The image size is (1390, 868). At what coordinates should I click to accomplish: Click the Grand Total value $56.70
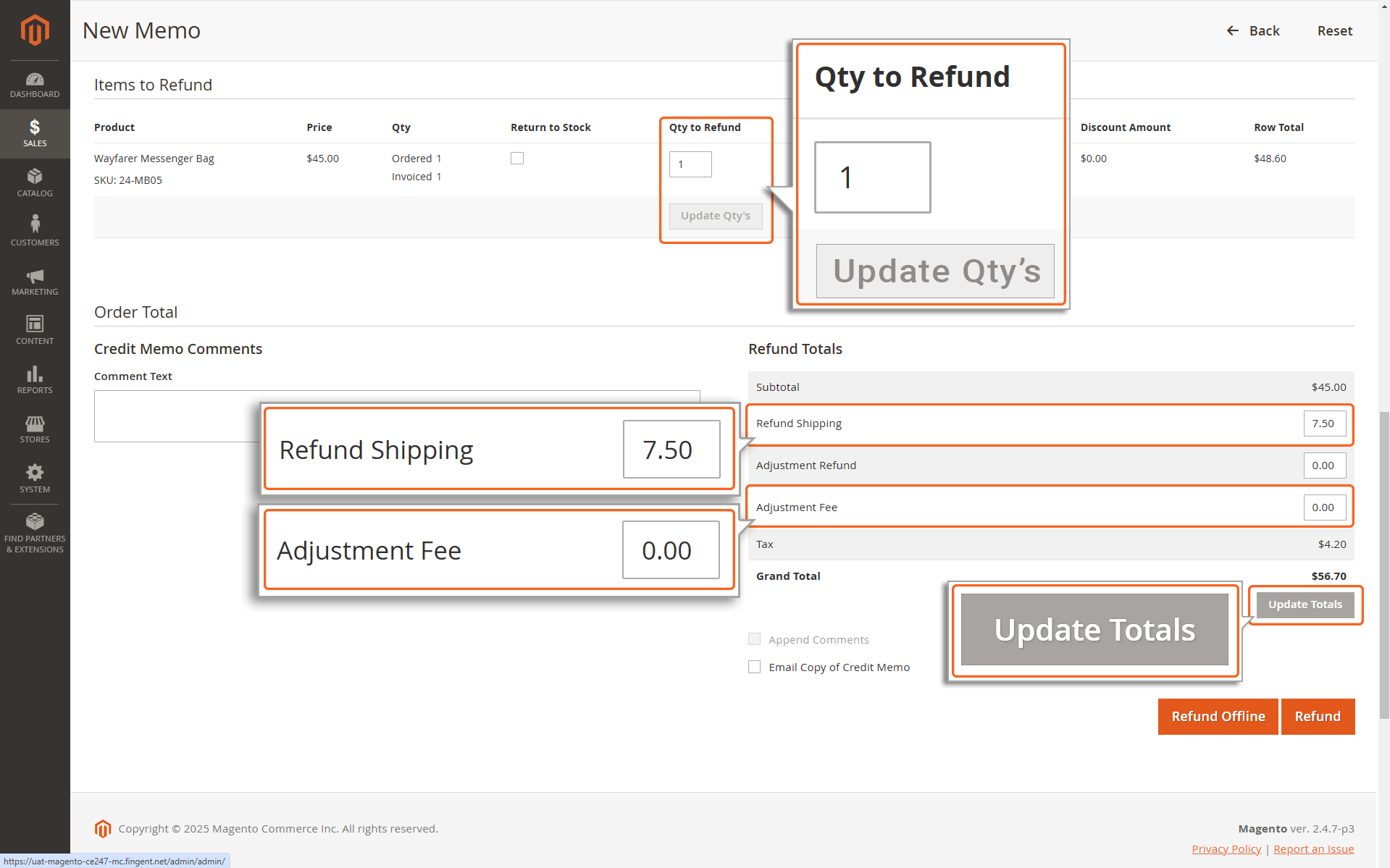point(1328,576)
